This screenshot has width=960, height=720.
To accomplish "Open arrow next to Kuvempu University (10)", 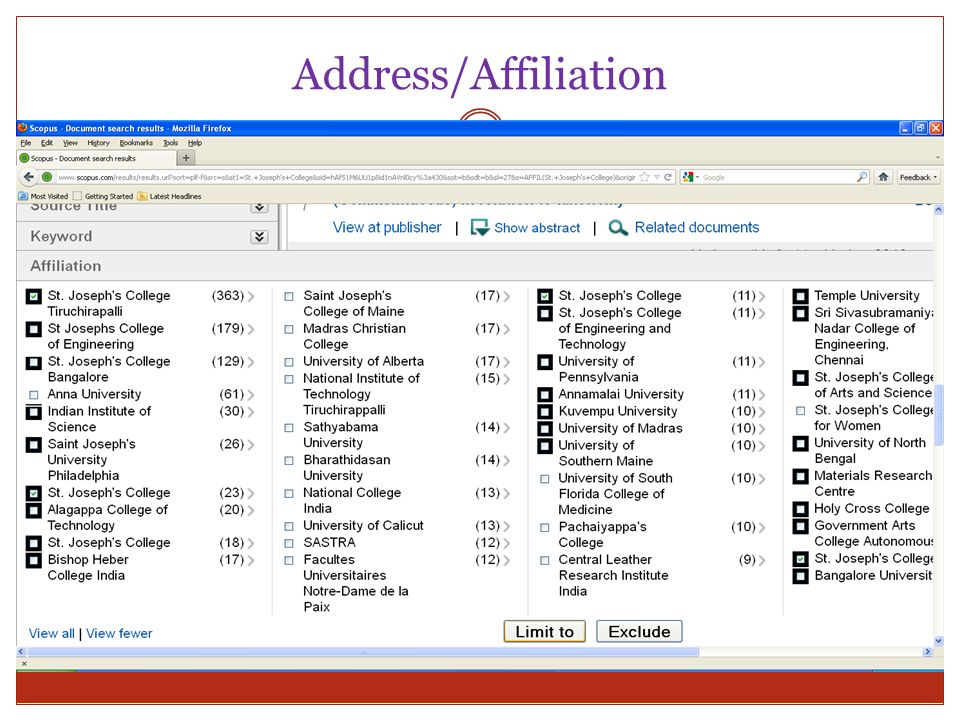I will pos(761,412).
